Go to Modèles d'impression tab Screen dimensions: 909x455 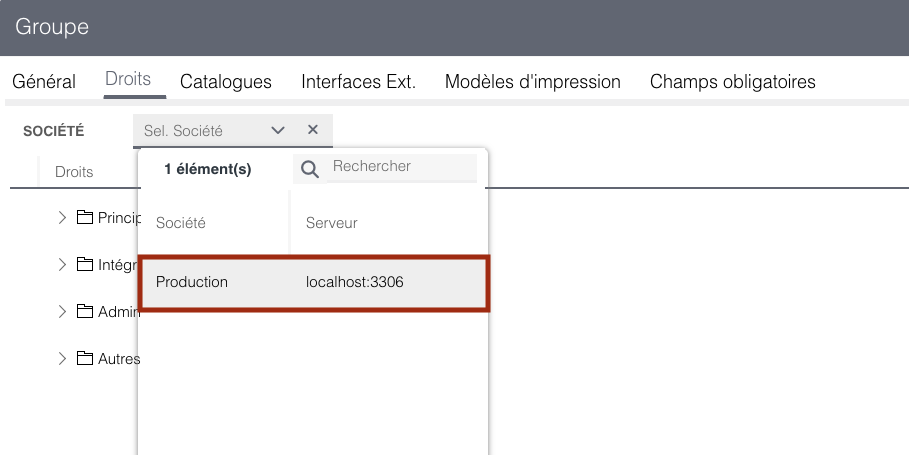coord(533,82)
